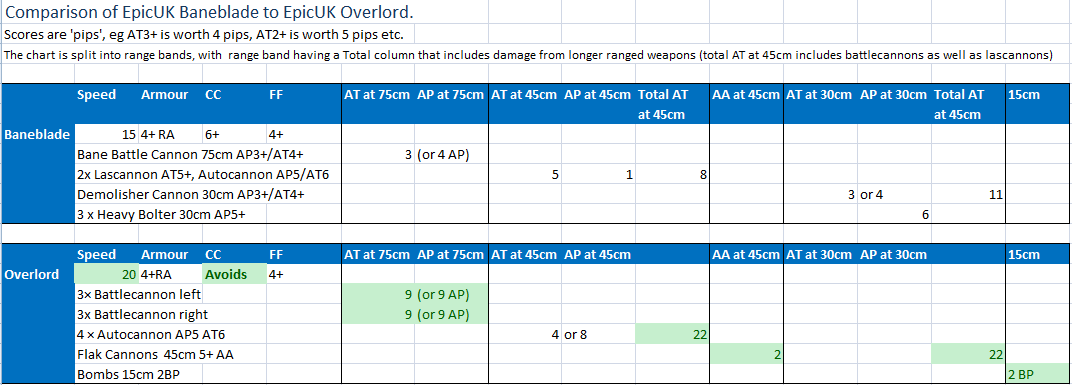Click the 'or 8' cell

coord(598,334)
